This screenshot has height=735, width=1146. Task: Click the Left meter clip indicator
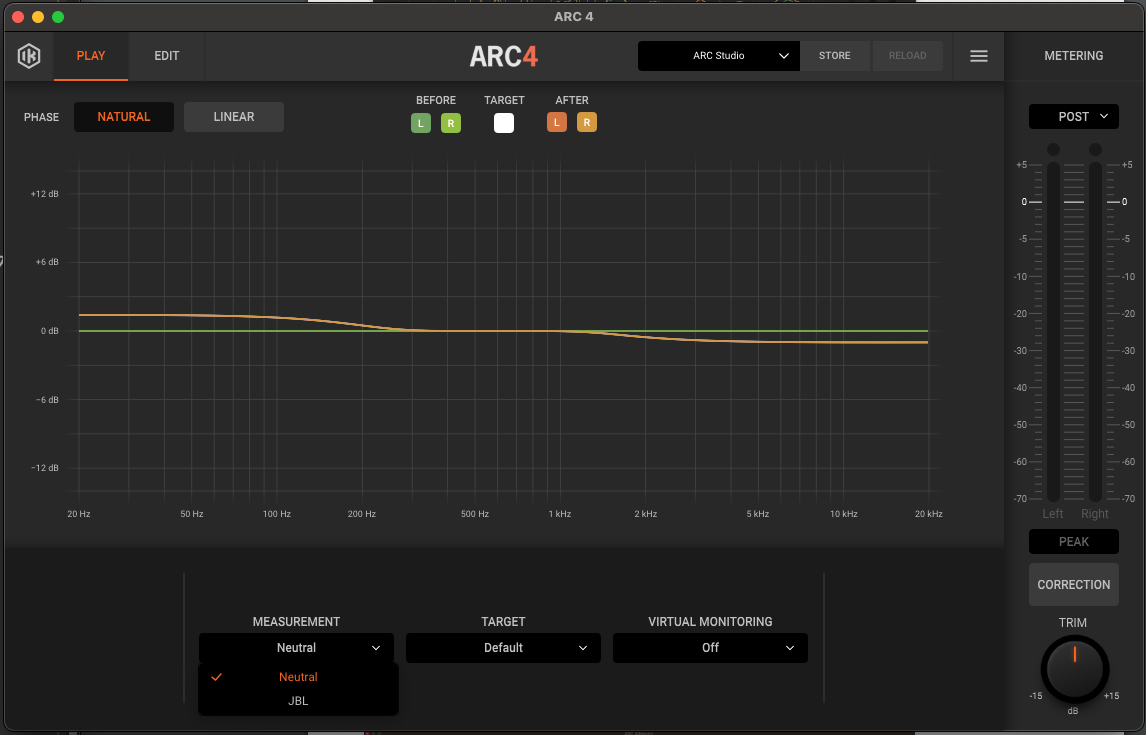pos(1053,150)
